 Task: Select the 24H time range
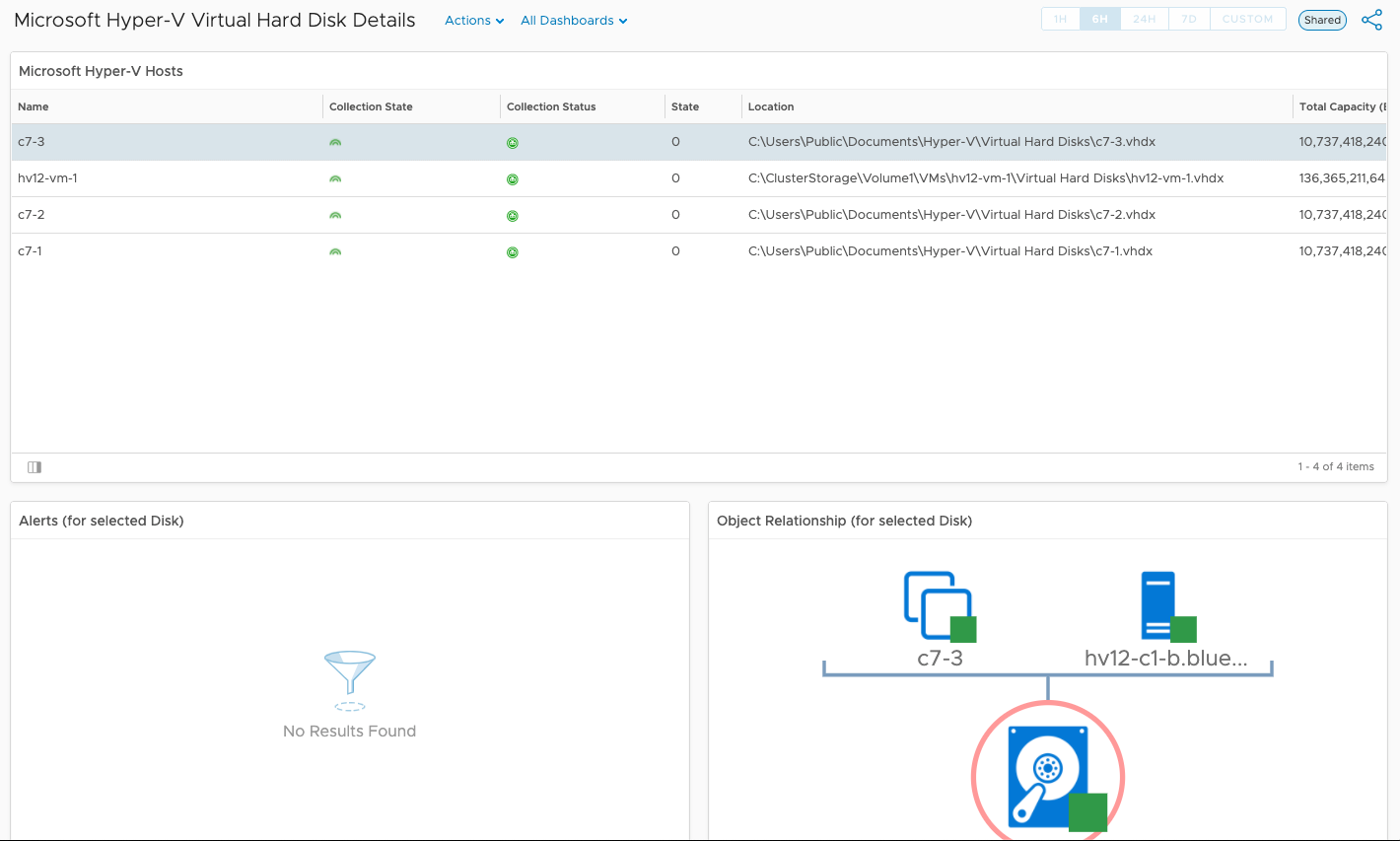point(1145,19)
